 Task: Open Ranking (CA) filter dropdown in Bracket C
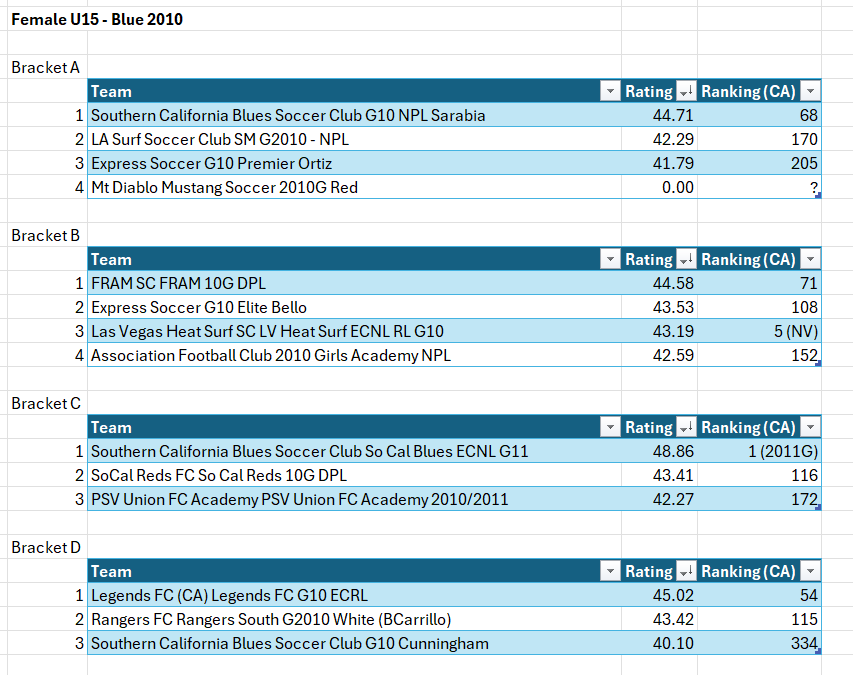point(810,427)
